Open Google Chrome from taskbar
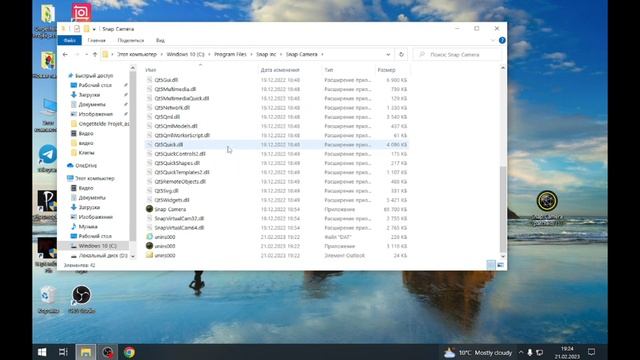640x360 pixels. pos(129,352)
